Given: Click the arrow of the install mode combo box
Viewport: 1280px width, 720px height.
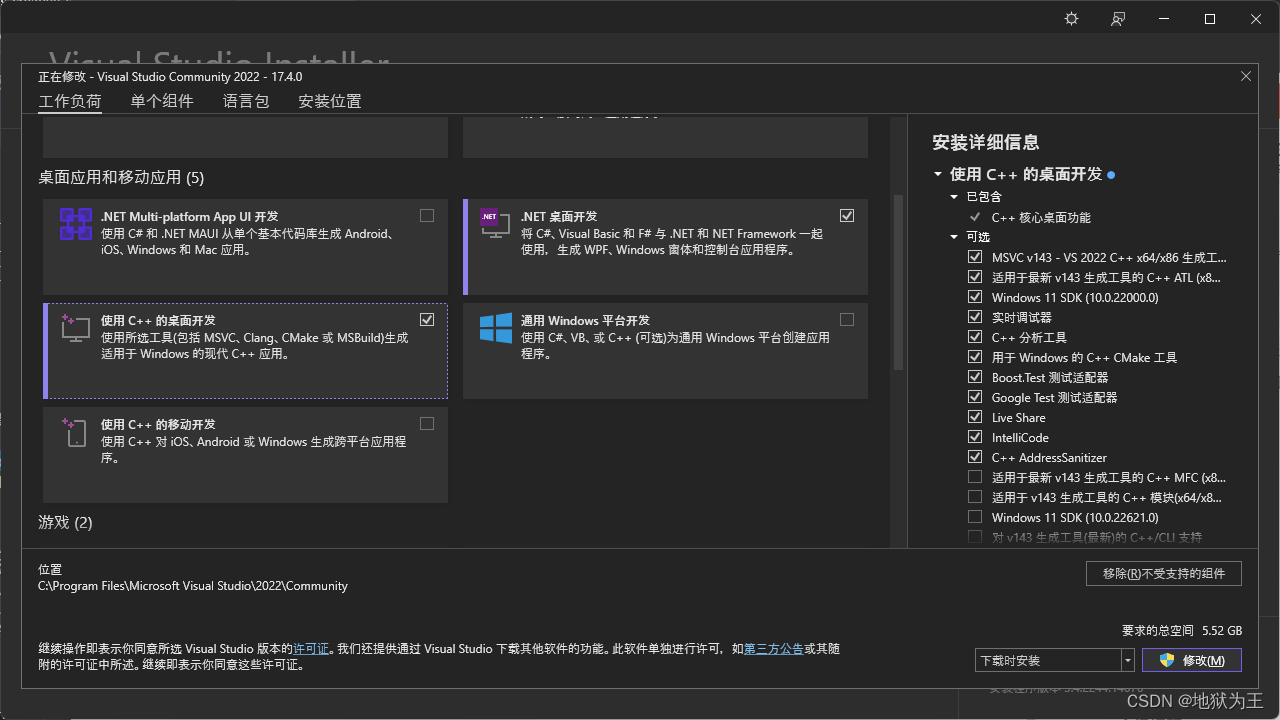Looking at the screenshot, I should tap(1128, 660).
